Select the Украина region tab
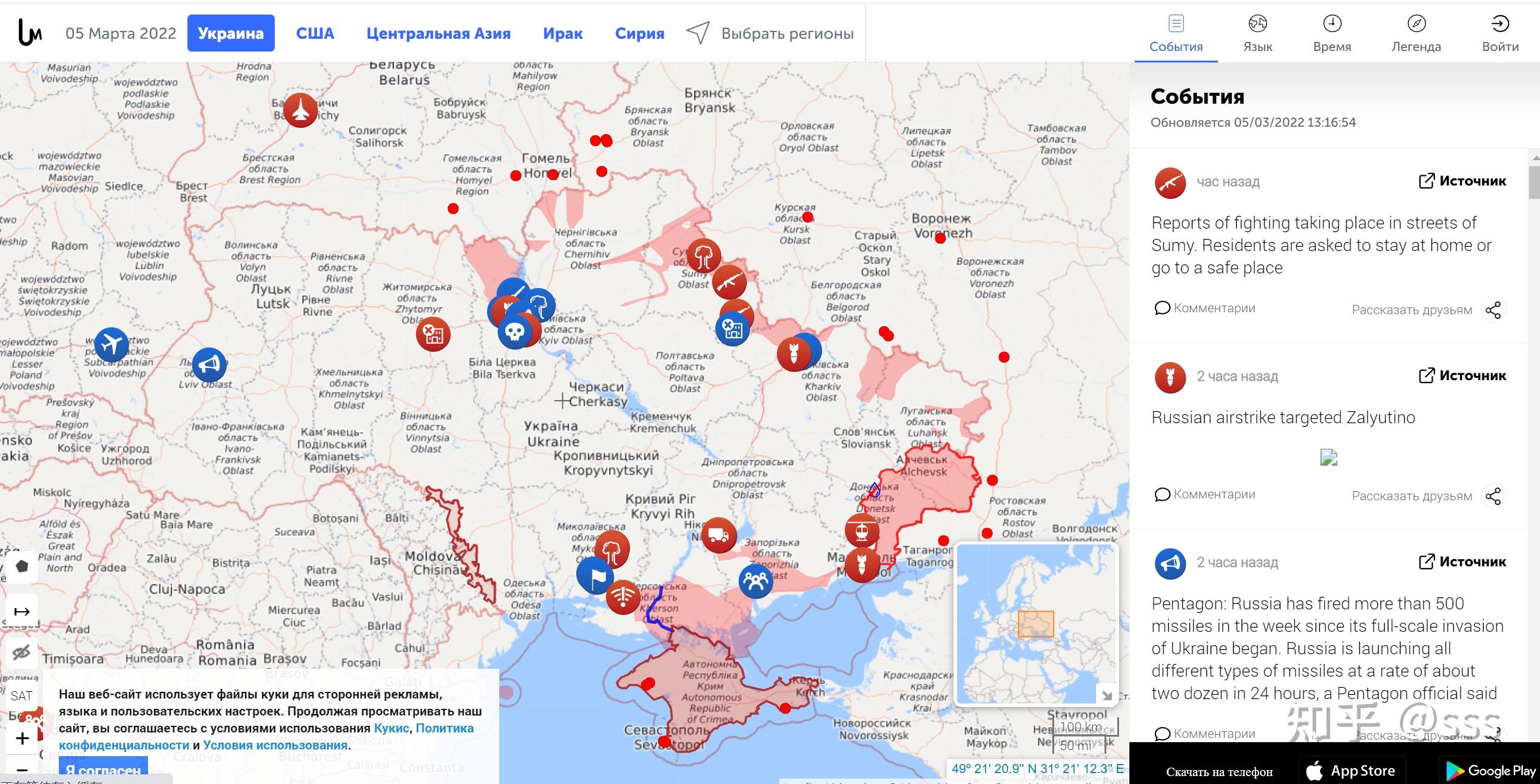1540x784 pixels. 230,33
